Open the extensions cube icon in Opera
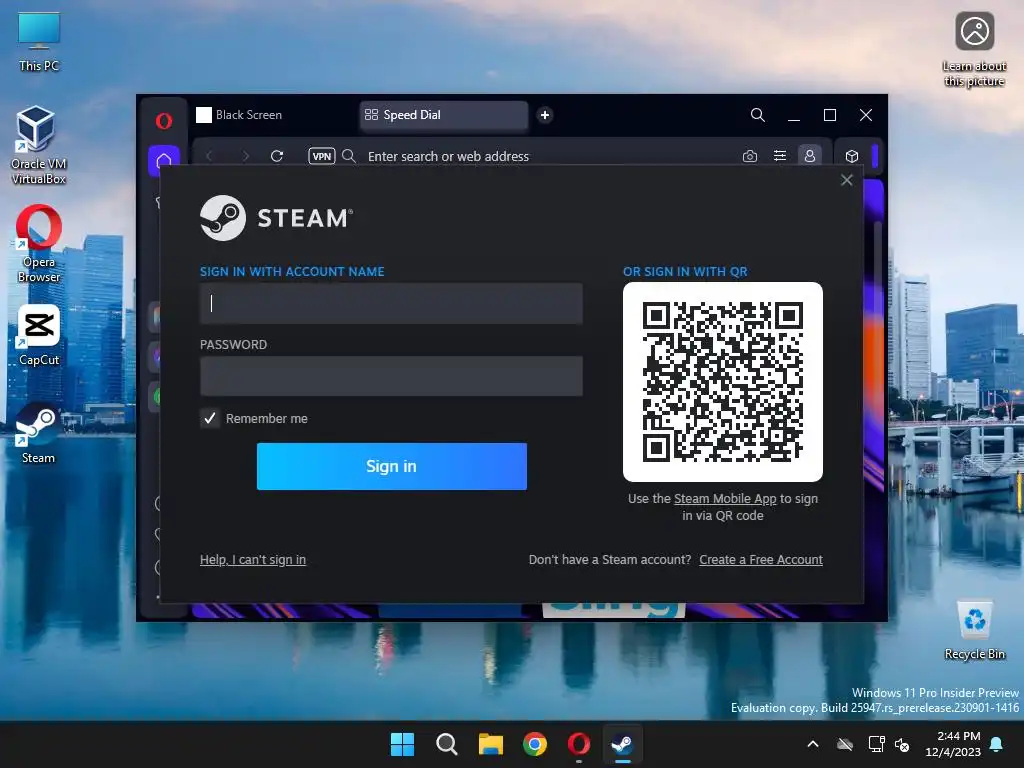Viewport: 1024px width, 768px height. pyautogui.click(x=852, y=156)
